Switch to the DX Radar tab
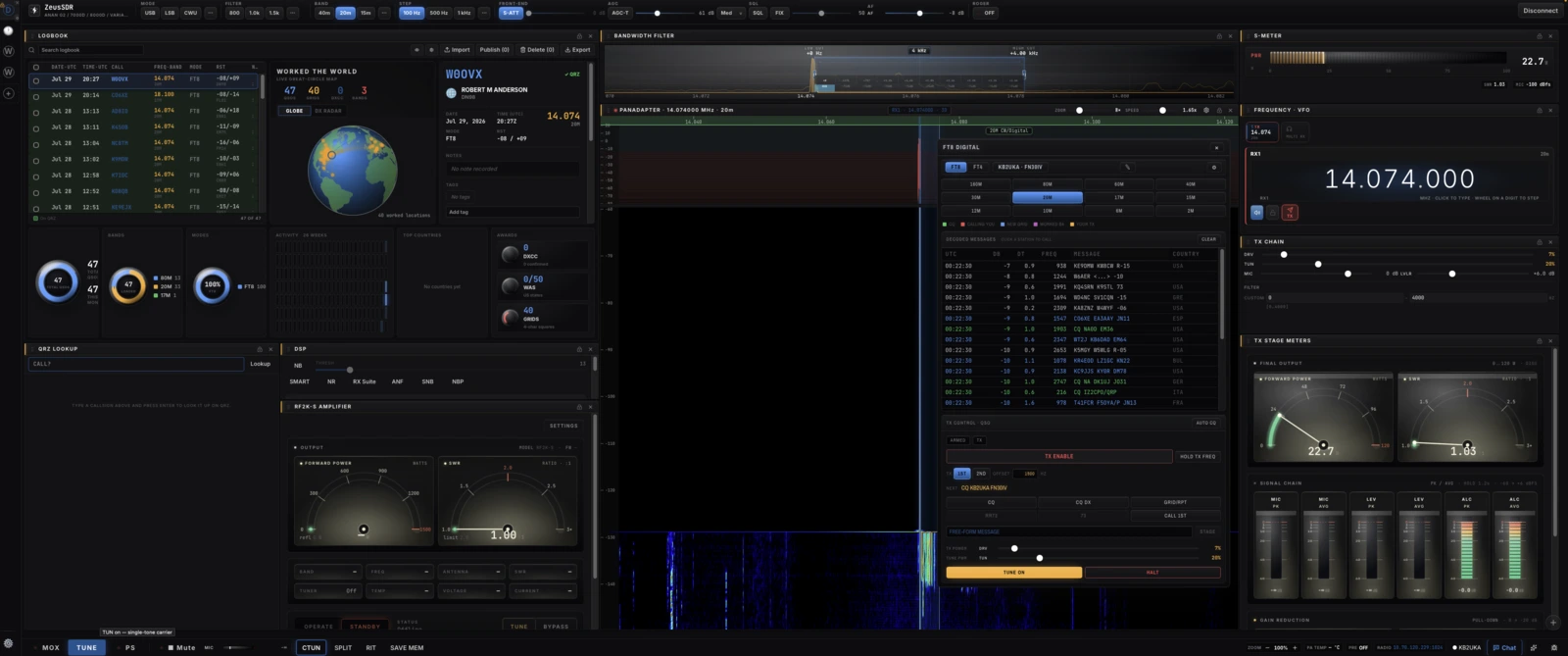Image resolution: width=1568 pixels, height=656 pixels. pyautogui.click(x=328, y=111)
